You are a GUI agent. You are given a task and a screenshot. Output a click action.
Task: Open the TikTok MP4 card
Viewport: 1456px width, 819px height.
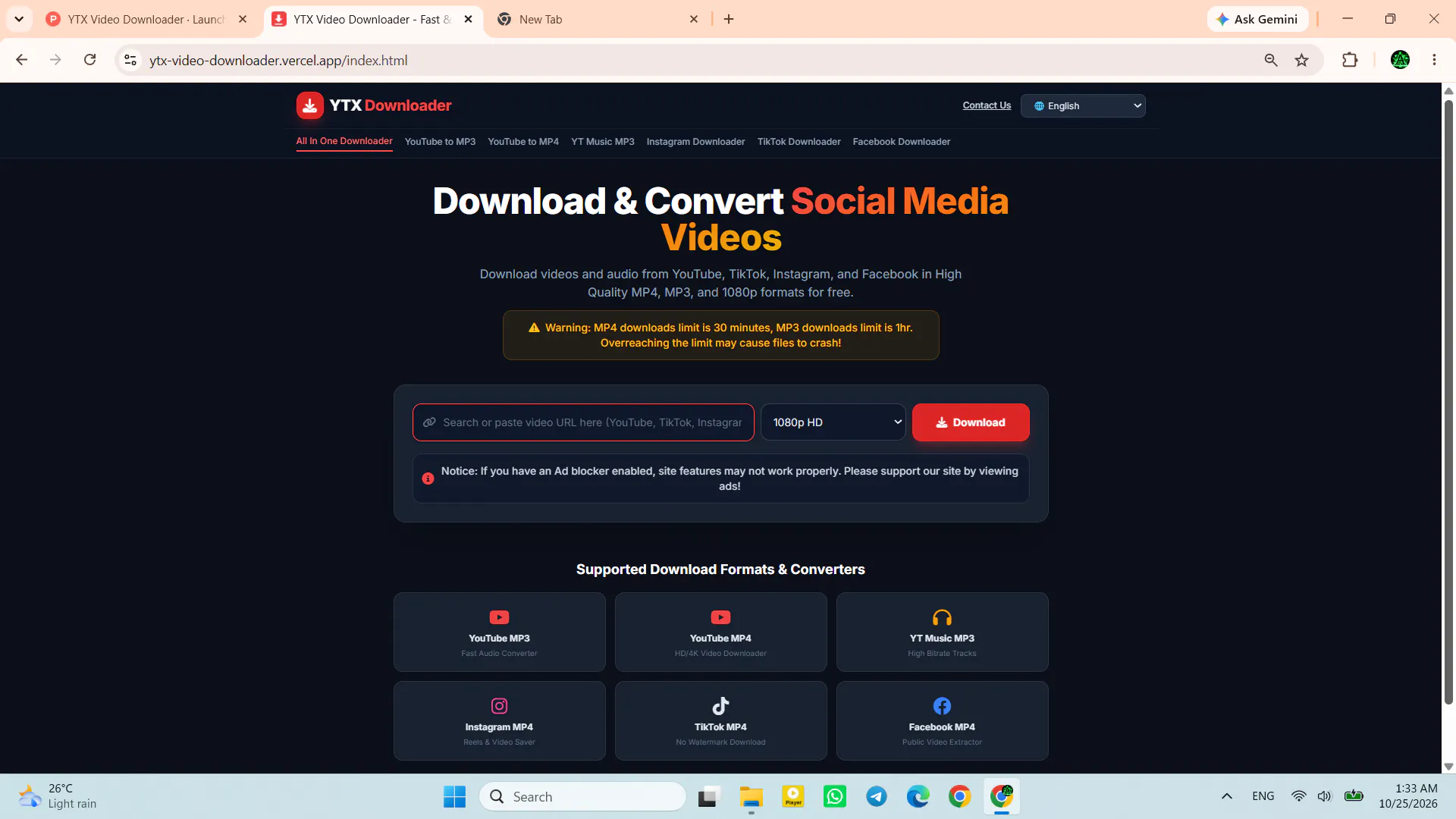coord(720,720)
